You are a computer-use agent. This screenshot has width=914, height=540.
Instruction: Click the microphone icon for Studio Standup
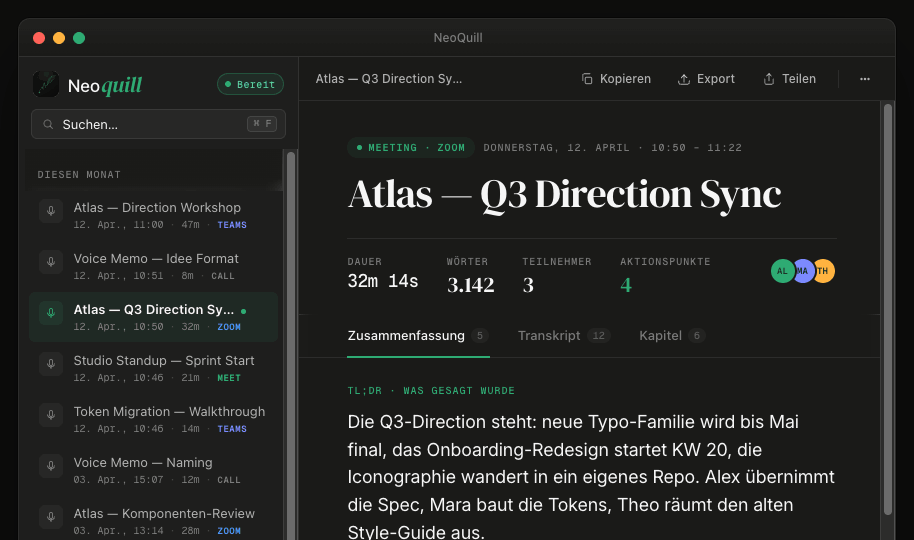pos(51,364)
